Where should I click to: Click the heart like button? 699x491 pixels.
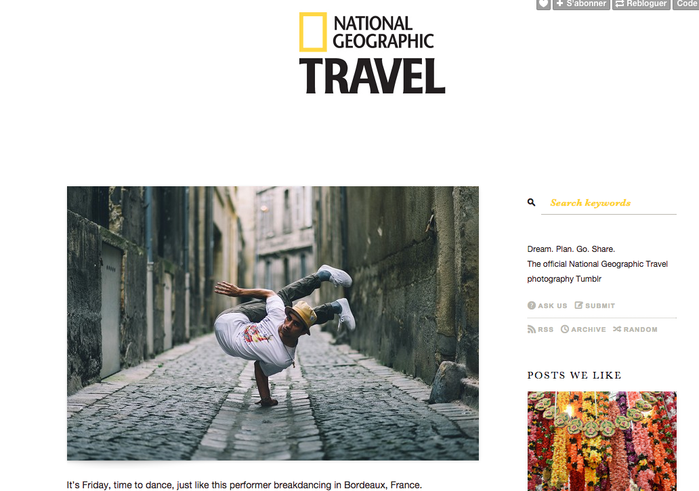pos(543,4)
